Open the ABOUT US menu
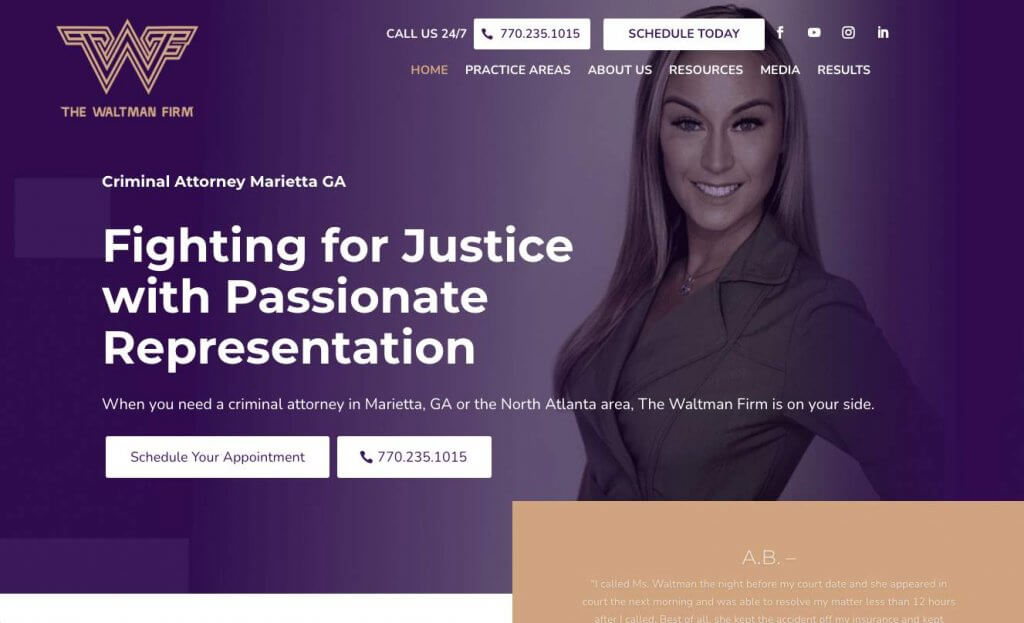 620,70
